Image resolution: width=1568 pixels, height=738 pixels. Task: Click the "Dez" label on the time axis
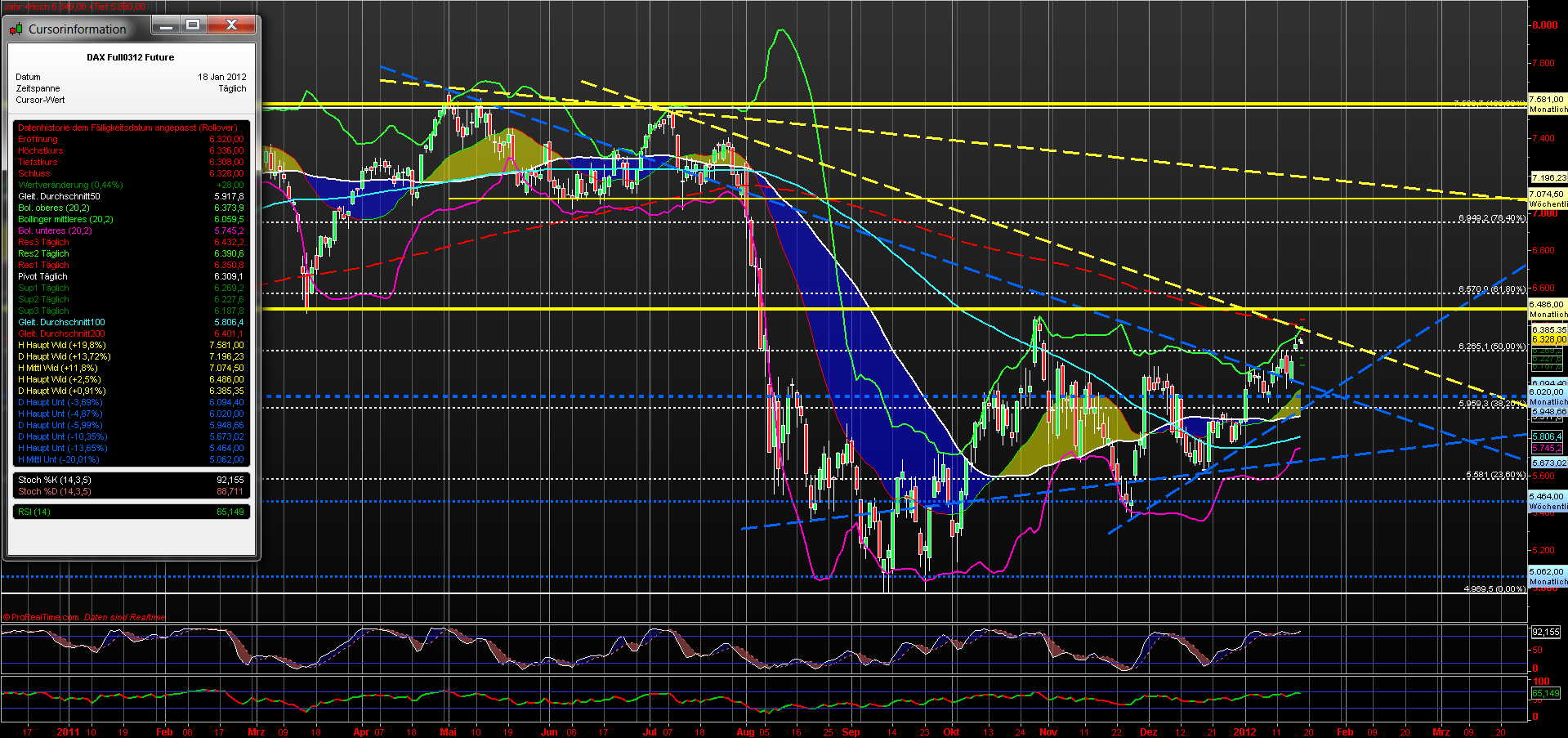[1148, 732]
